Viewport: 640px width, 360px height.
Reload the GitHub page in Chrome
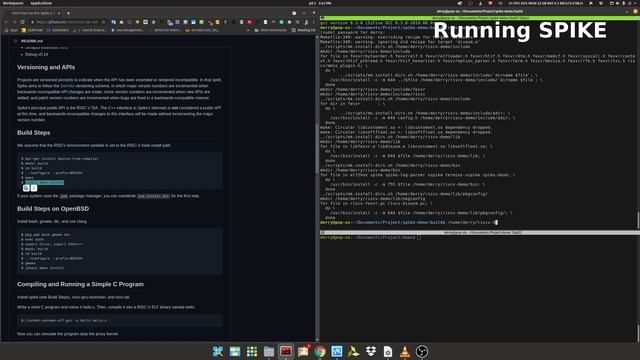pyautogui.click(x=22, y=22)
